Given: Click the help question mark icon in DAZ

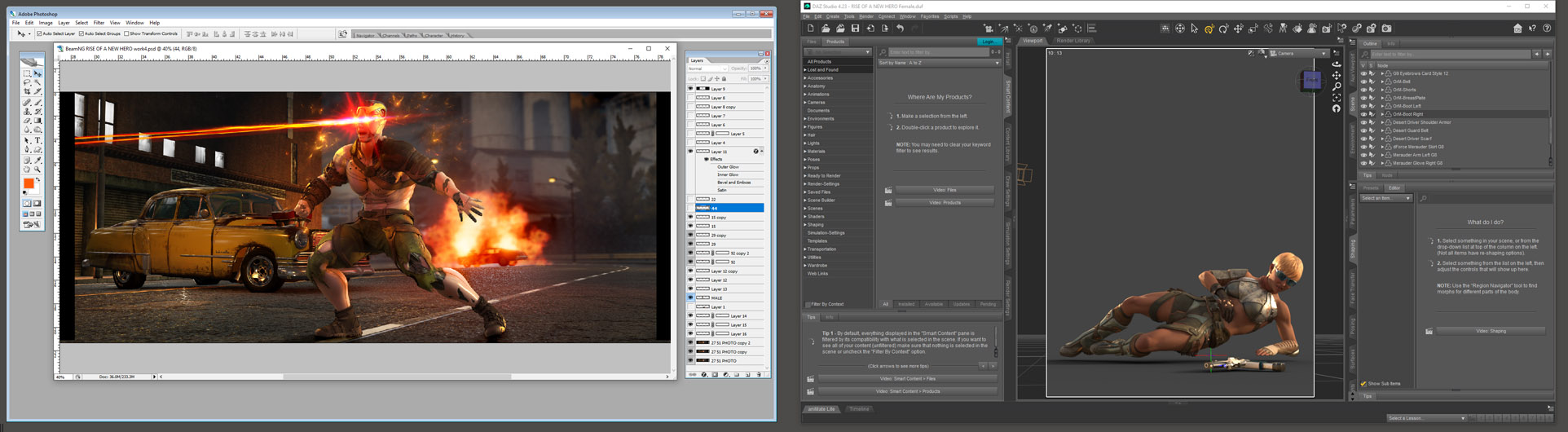Looking at the screenshot, I should pos(1547,29).
